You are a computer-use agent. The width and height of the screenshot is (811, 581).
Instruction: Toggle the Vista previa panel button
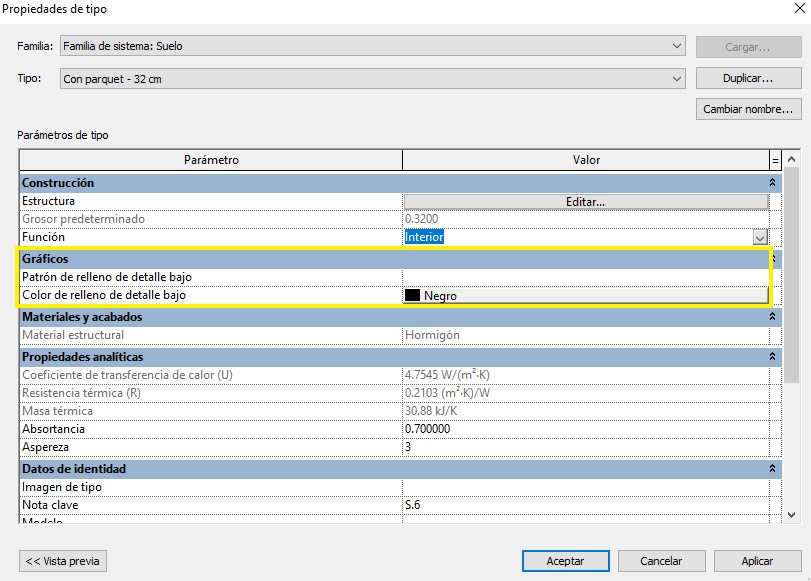[63, 561]
